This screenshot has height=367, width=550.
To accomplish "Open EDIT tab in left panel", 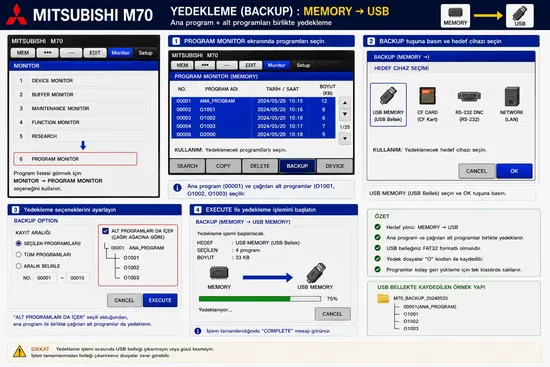I will (95, 53).
